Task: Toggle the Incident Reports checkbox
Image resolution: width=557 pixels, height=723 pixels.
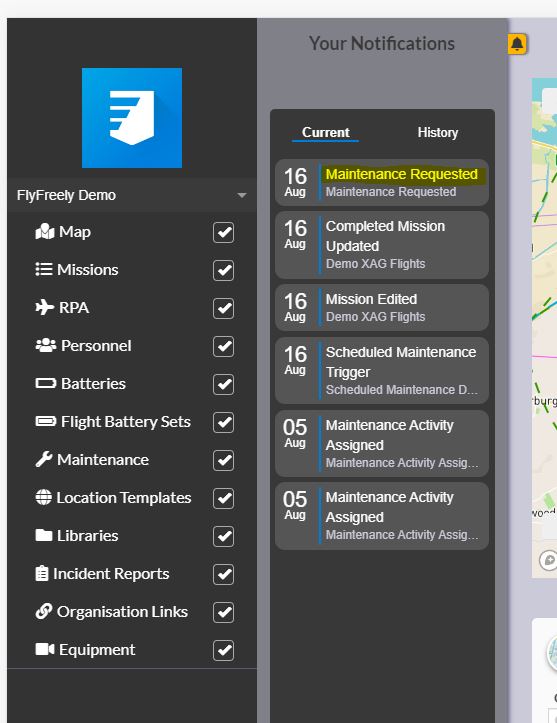Action: coord(223,574)
